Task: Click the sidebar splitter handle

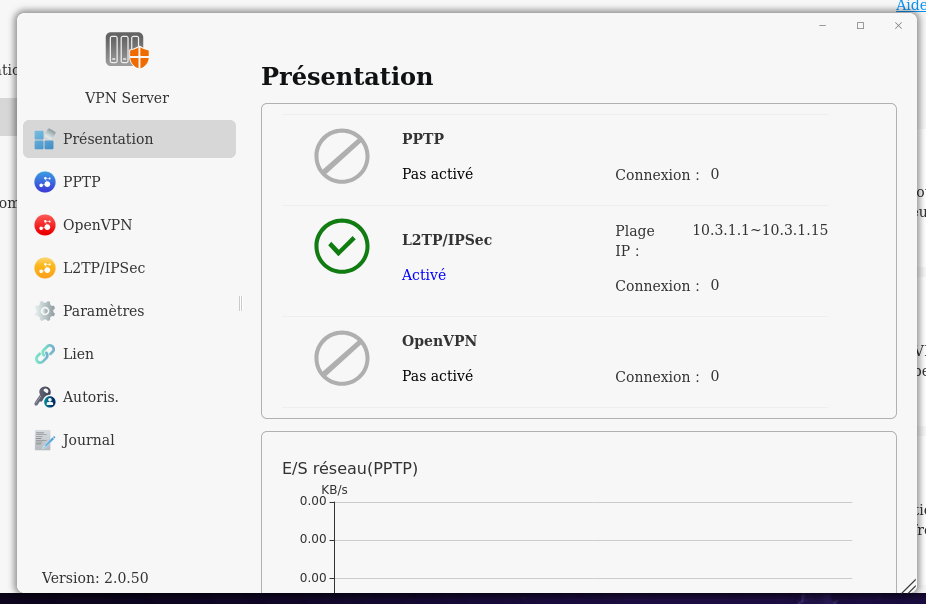Action: pos(240,303)
